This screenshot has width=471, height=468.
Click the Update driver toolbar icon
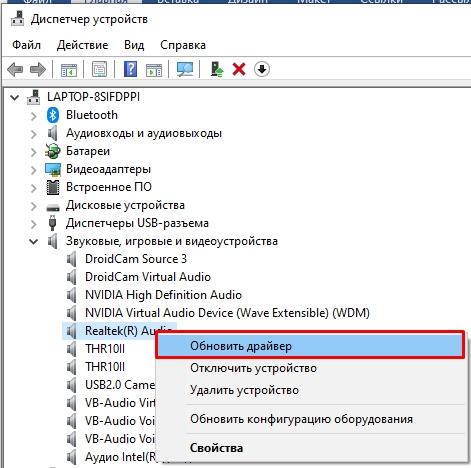pyautogui.click(x=217, y=69)
